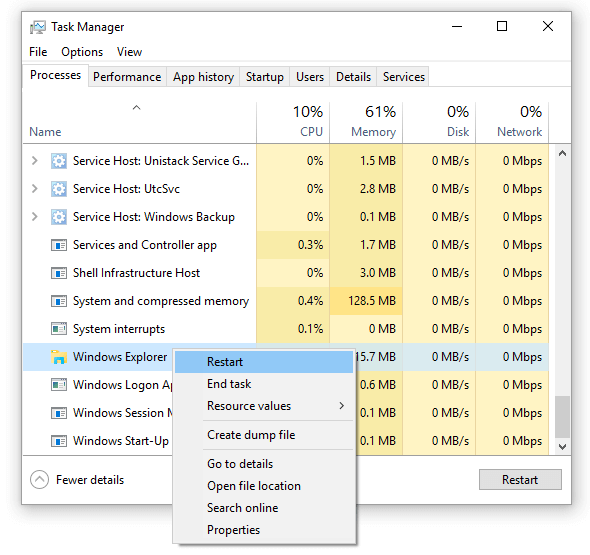Click the 0.4% CPU cell

293,301
